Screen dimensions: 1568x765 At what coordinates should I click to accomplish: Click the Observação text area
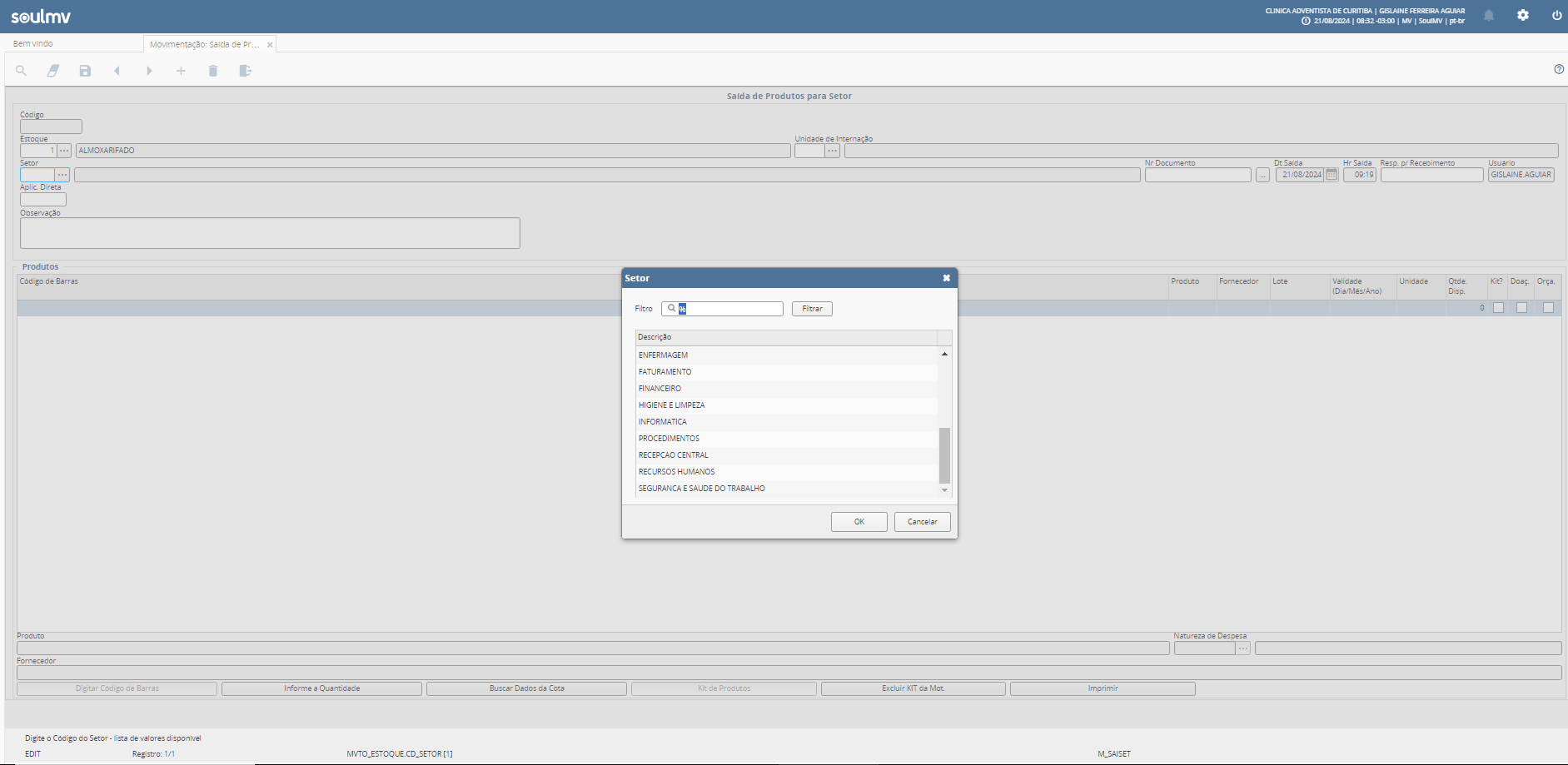pos(270,233)
